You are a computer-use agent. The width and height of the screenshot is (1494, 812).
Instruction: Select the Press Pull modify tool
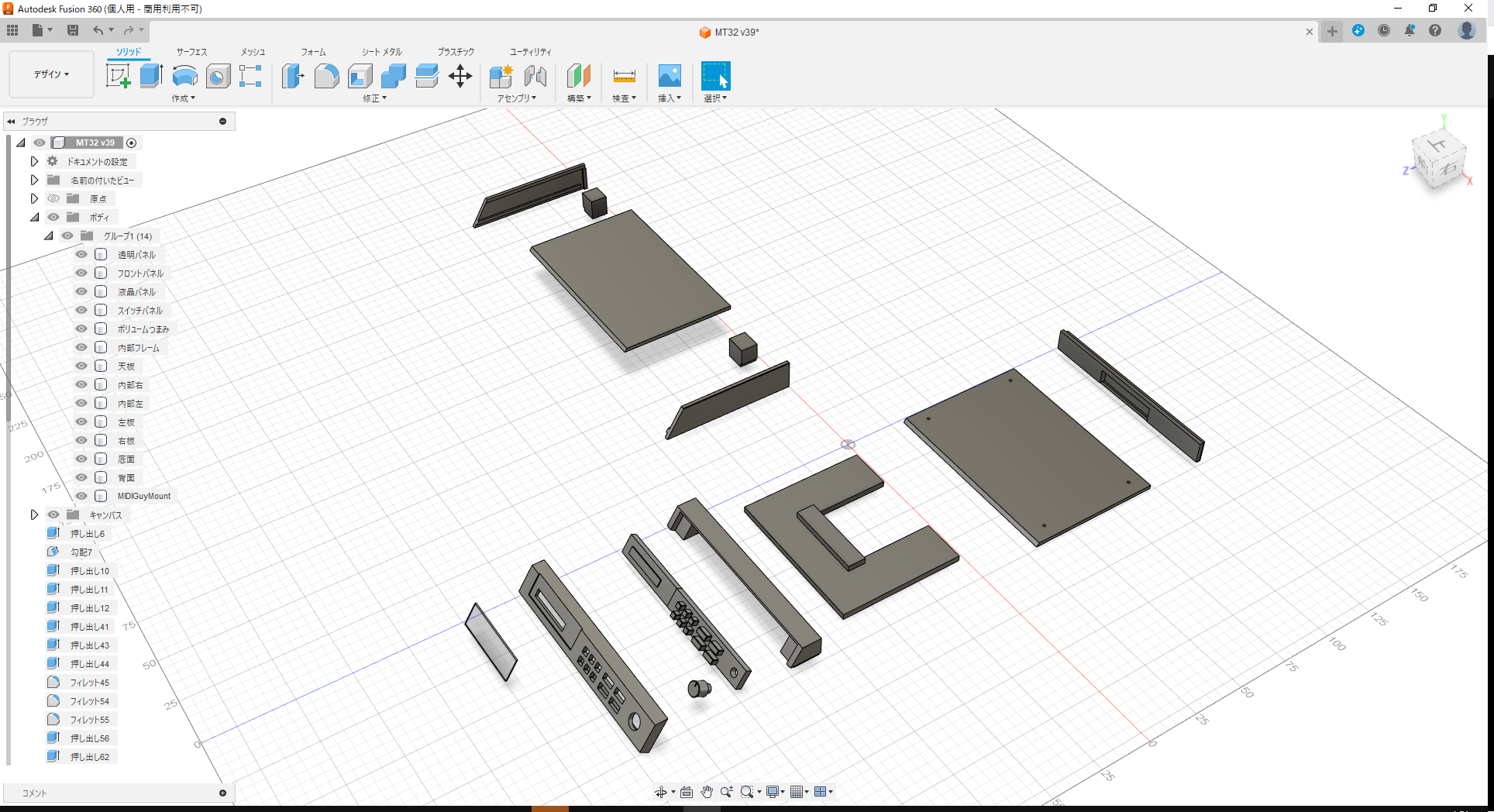click(292, 76)
